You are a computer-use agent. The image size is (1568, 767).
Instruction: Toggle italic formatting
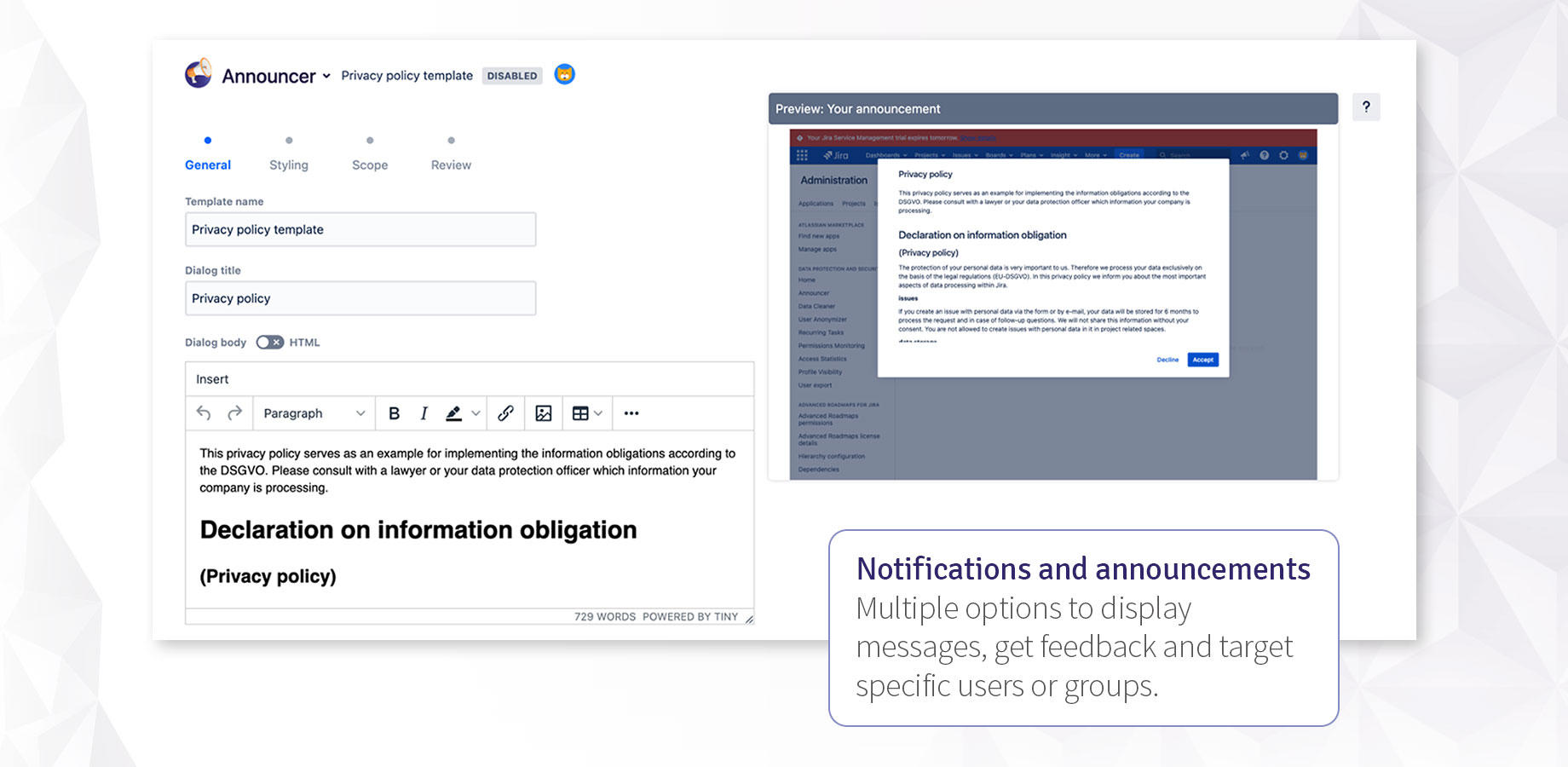pos(424,413)
